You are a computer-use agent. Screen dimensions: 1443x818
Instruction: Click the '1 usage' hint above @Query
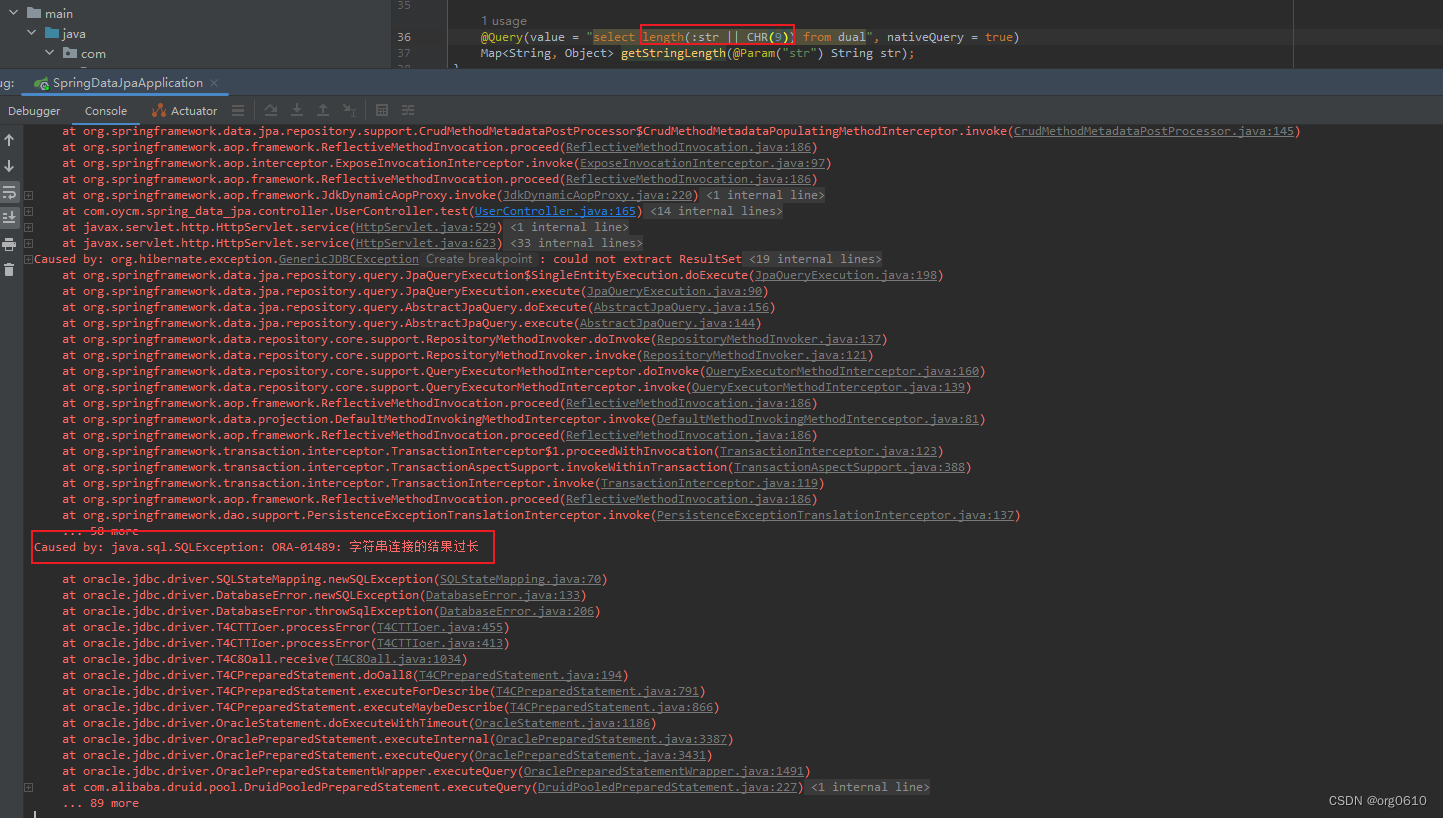point(504,21)
